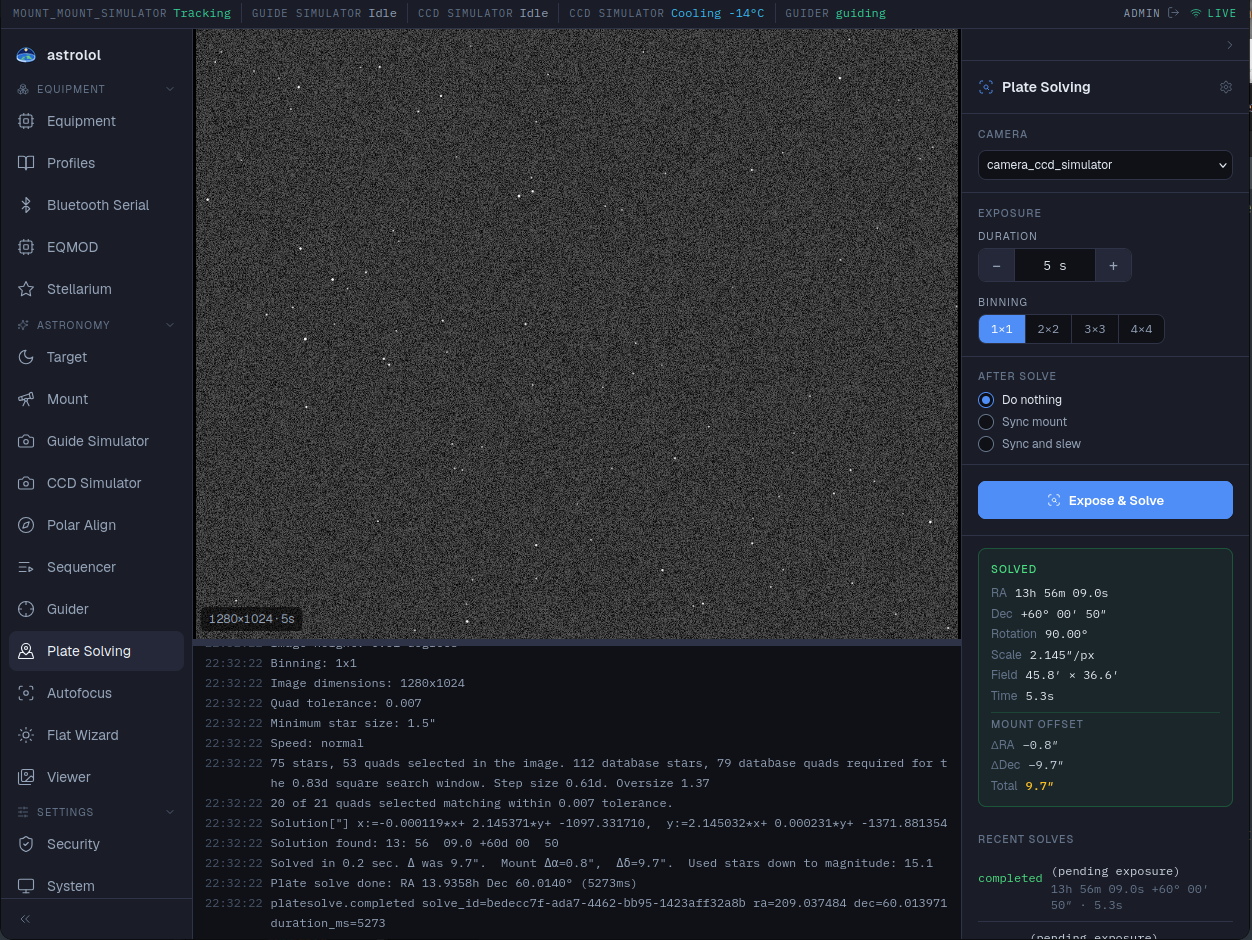Viewport: 1252px width, 940px height.
Task: Collapse the Settings sidebar section
Action: pos(170,812)
